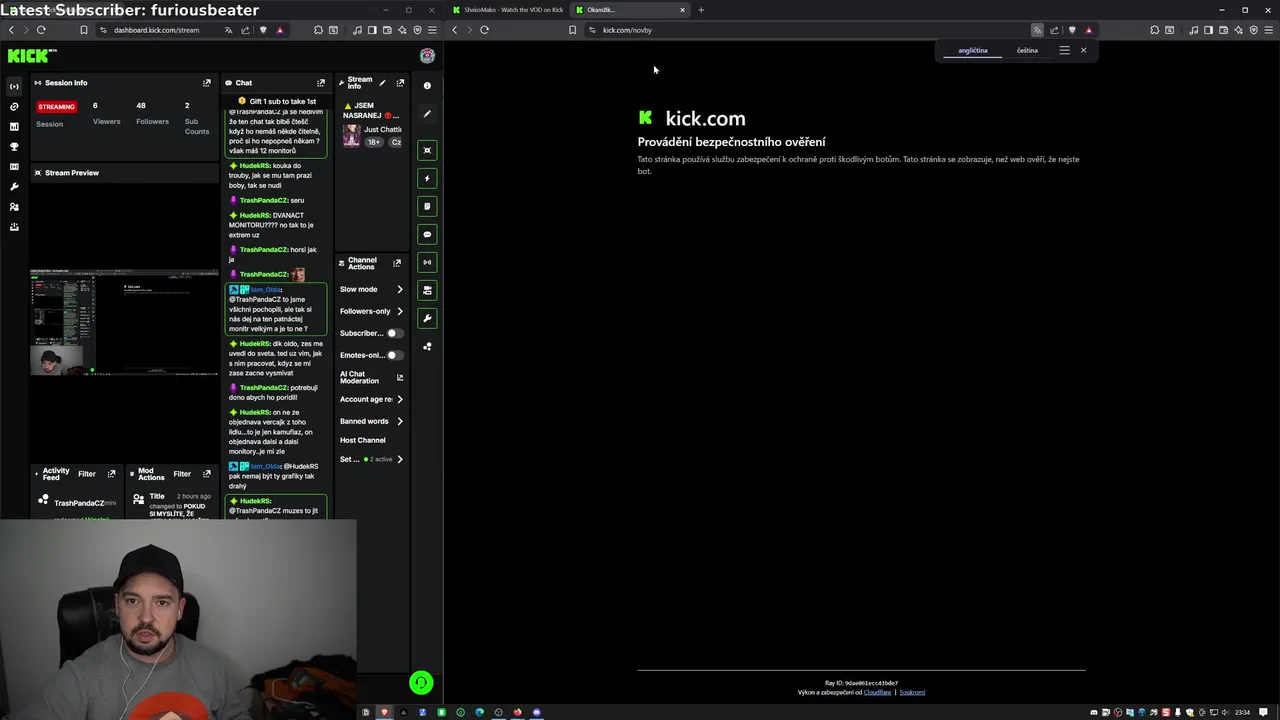This screenshot has height=720, width=1280.
Task: Open the community users sidebar icon
Action: tap(14, 206)
